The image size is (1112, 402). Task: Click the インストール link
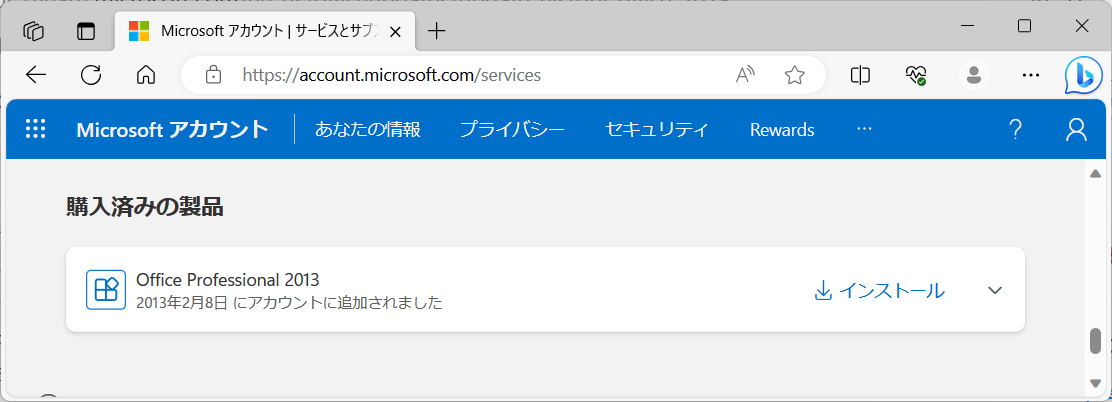892,291
